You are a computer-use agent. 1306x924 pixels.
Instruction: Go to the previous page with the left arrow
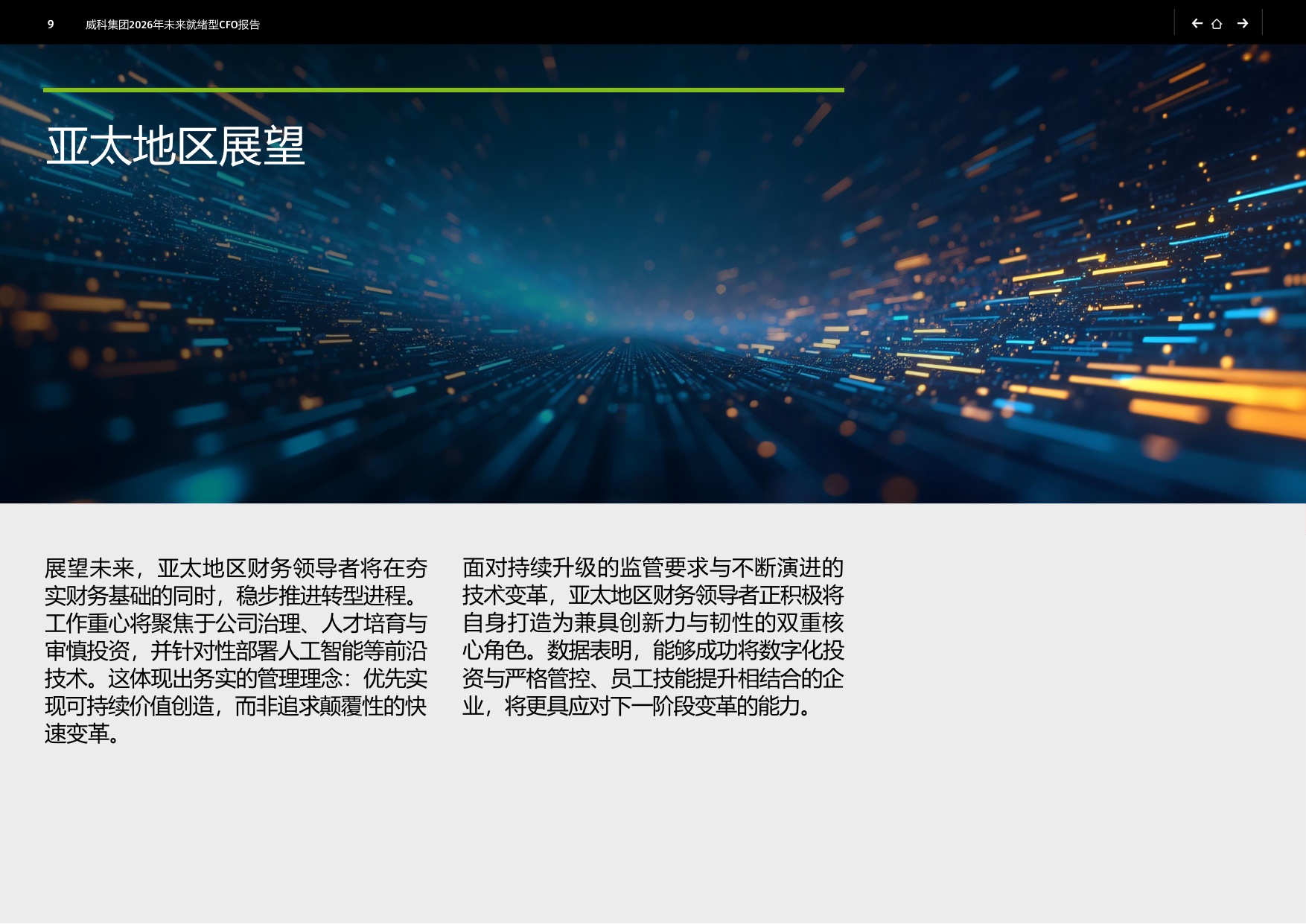[x=1197, y=24]
